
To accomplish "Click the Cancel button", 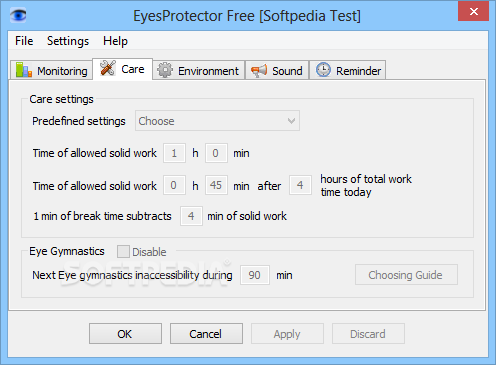I will (x=206, y=333).
